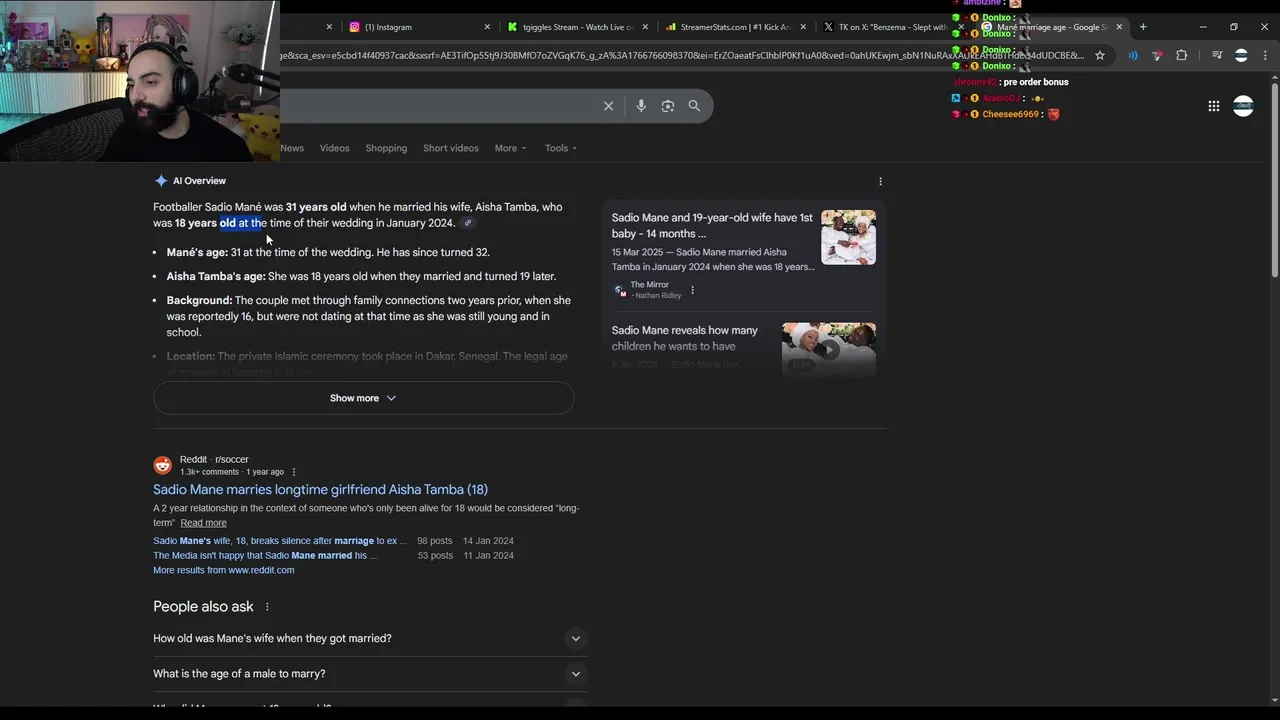
Task: Expand the Tools dropdown
Action: click(x=560, y=148)
